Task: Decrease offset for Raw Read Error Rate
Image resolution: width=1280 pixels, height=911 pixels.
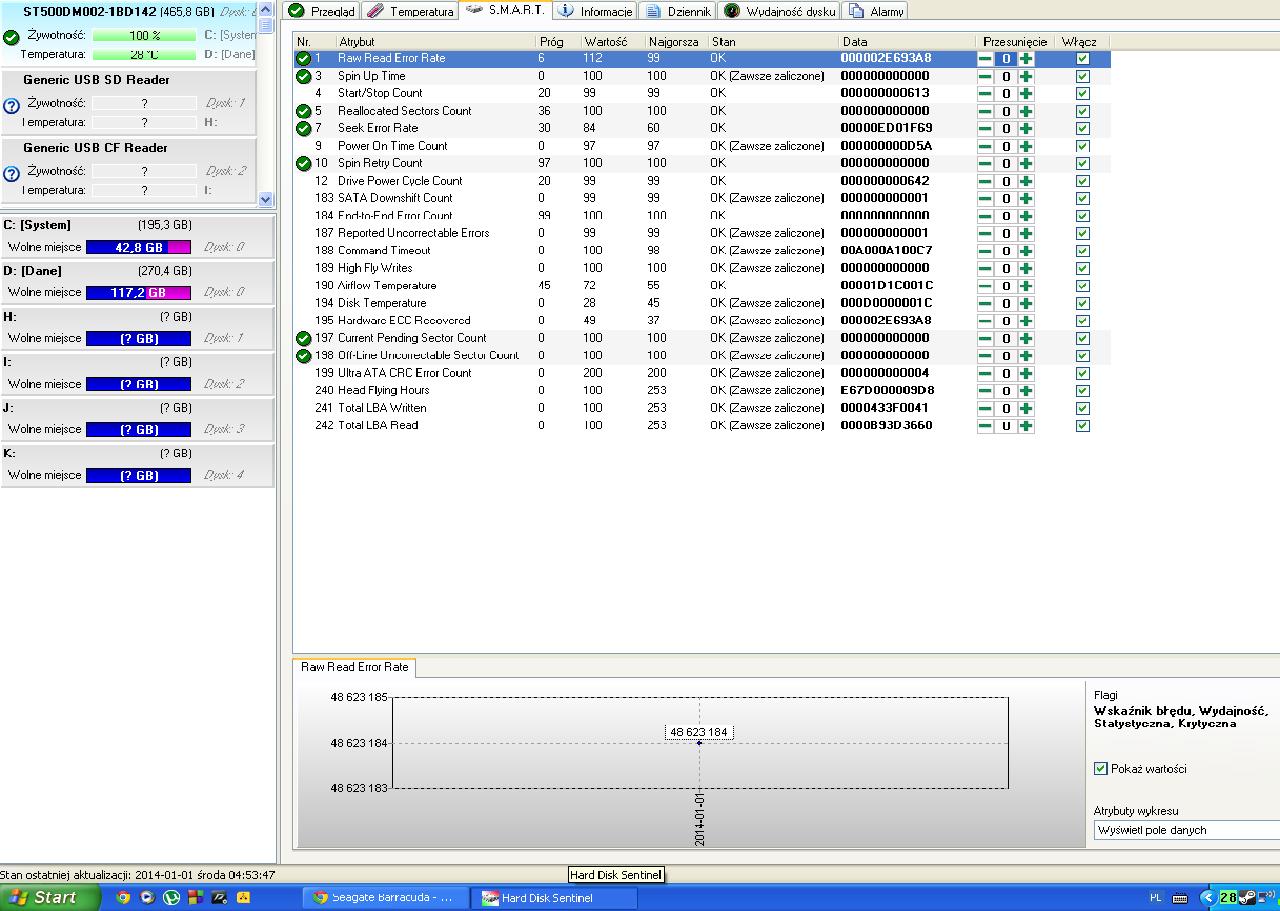Action: pos(985,59)
